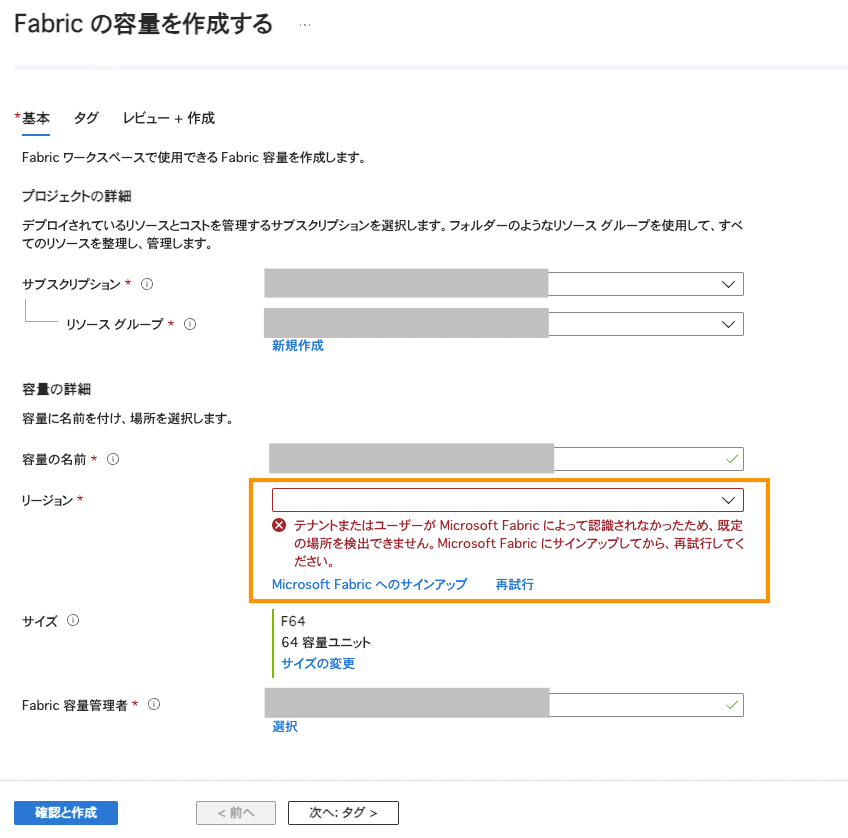Click the 次へ: タグ button
The image size is (848, 838).
click(x=343, y=813)
